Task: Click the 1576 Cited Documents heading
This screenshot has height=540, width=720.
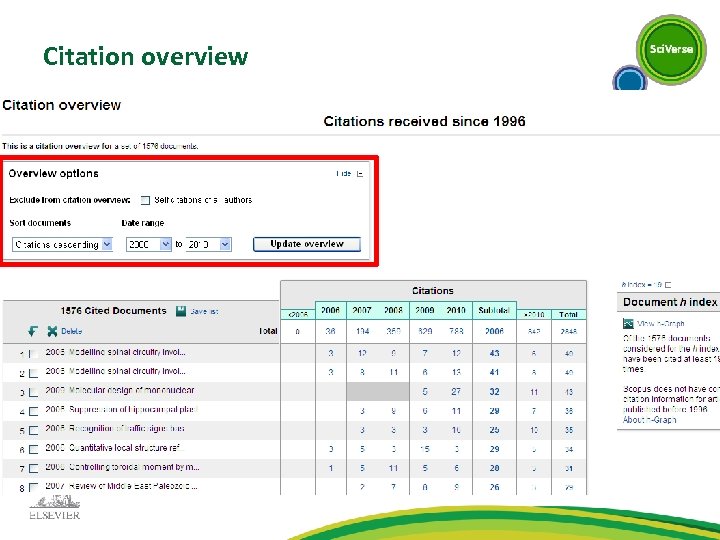Action: tap(113, 311)
